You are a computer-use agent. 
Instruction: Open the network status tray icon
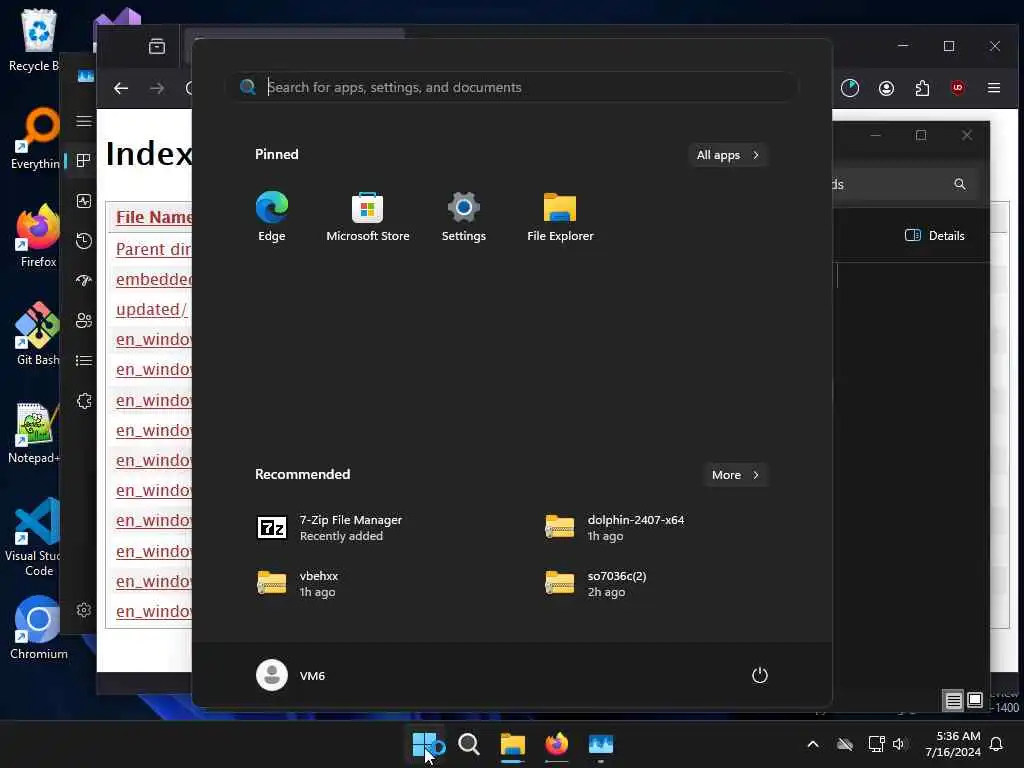point(876,744)
